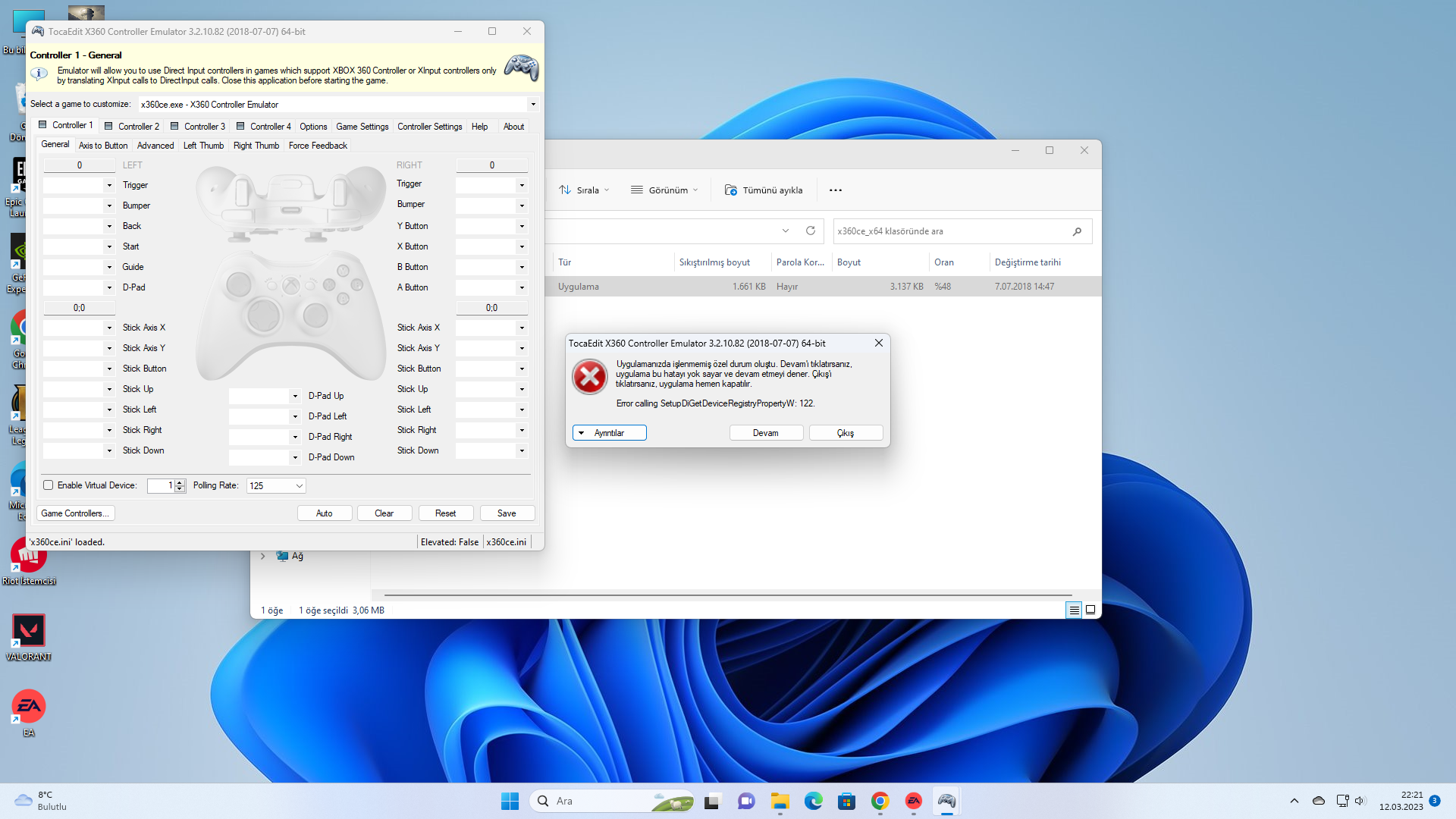1456x819 pixels.
Task: Open the three-dots more options menu
Action: pyautogui.click(x=835, y=190)
